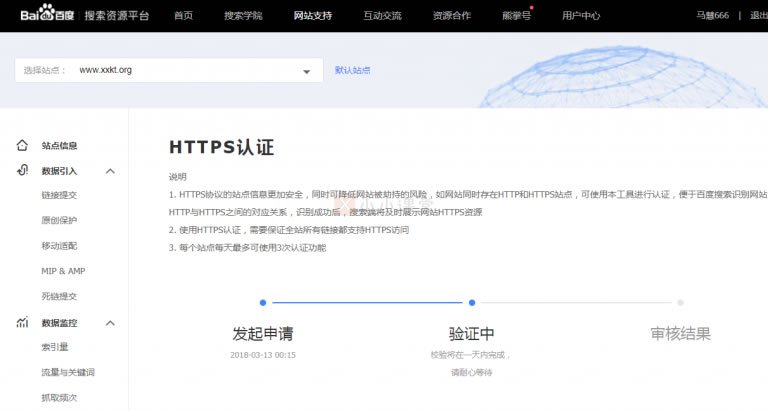
Task: Select 网站支持 in the top navigation
Action: point(313,16)
